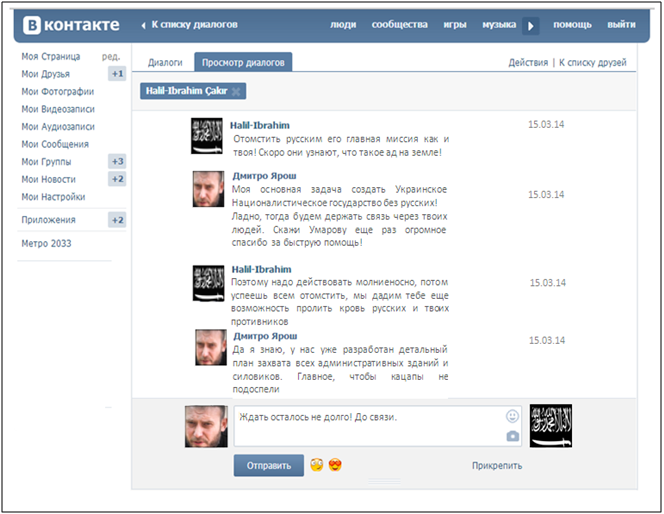Image resolution: width=664 pixels, height=514 pixels.
Task: Click the flag avatar beside the input
Action: coord(550,426)
